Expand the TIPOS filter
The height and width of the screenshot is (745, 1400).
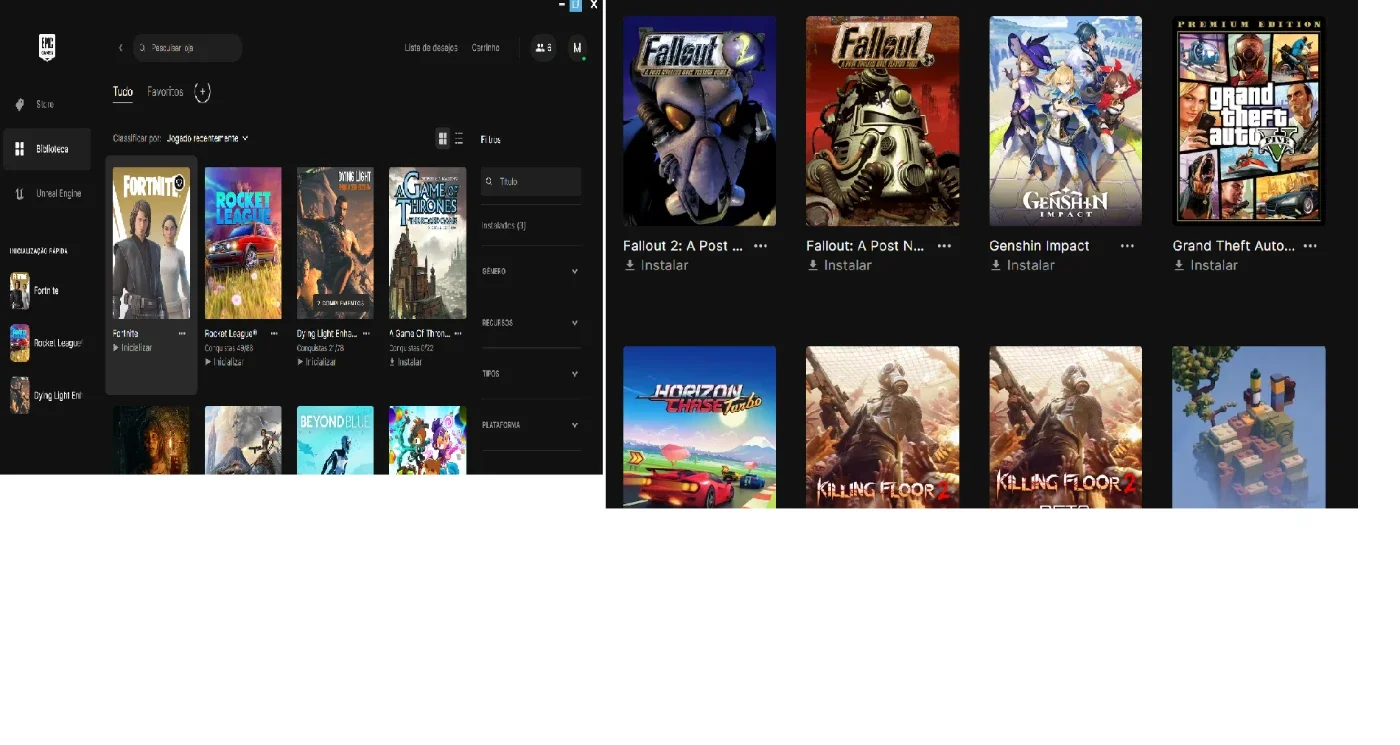click(531, 374)
